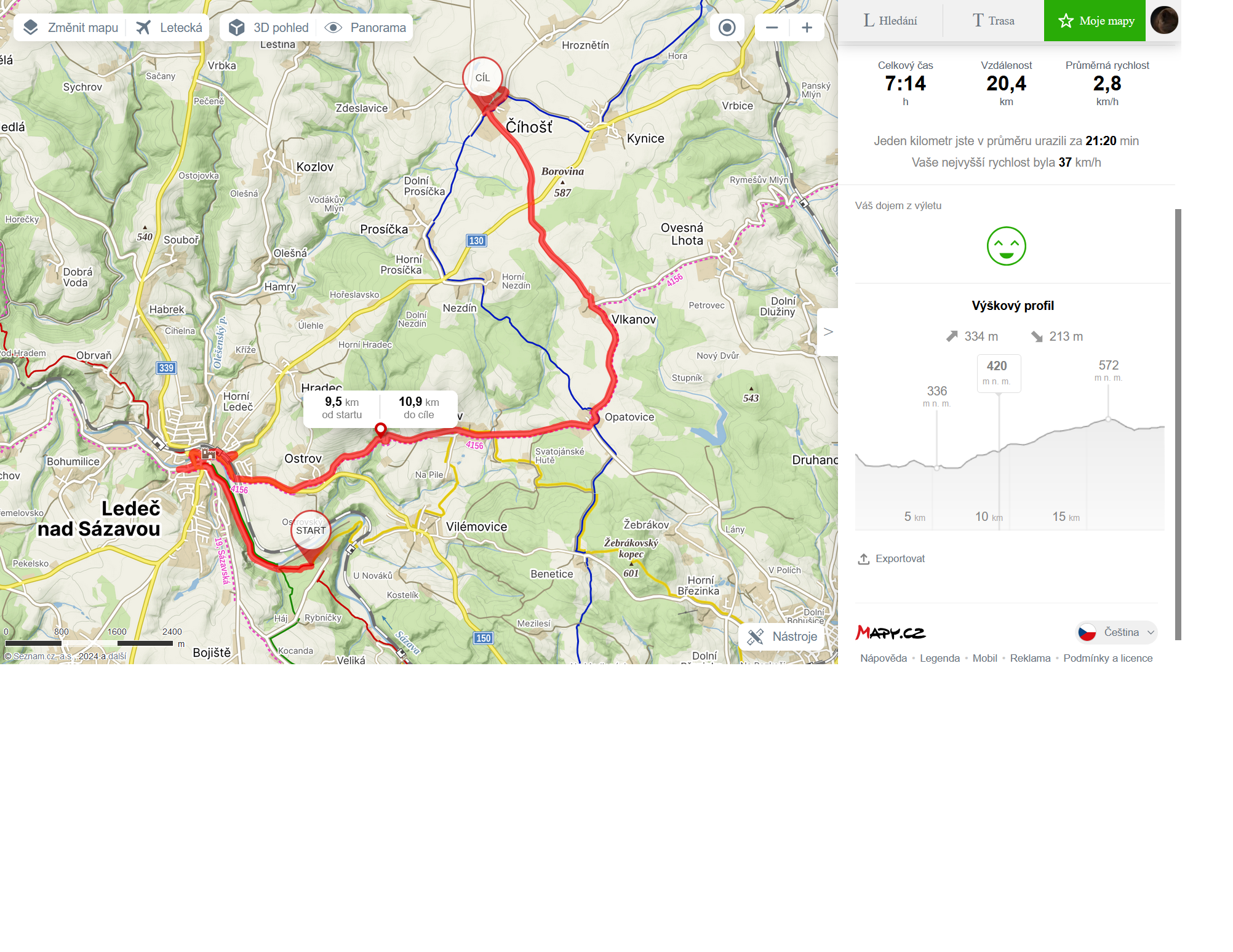The height and width of the screenshot is (952, 1233).
Task: Open the Čeština language dropdown
Action: (1116, 632)
